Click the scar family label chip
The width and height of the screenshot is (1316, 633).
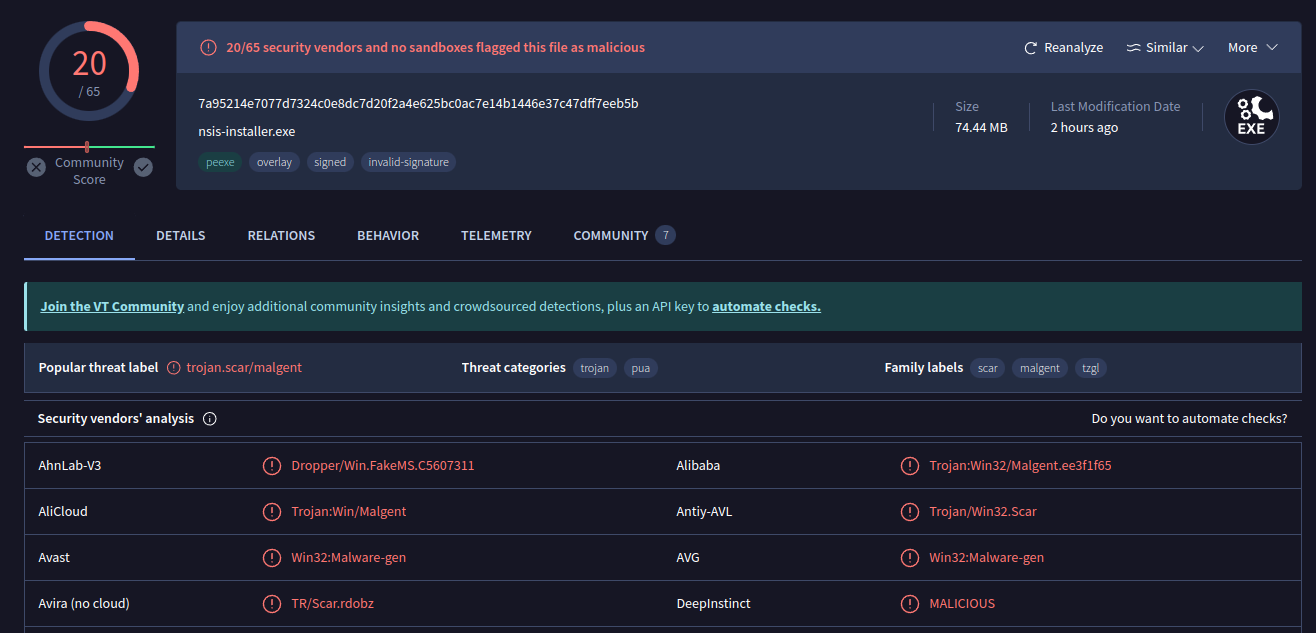tap(987, 368)
